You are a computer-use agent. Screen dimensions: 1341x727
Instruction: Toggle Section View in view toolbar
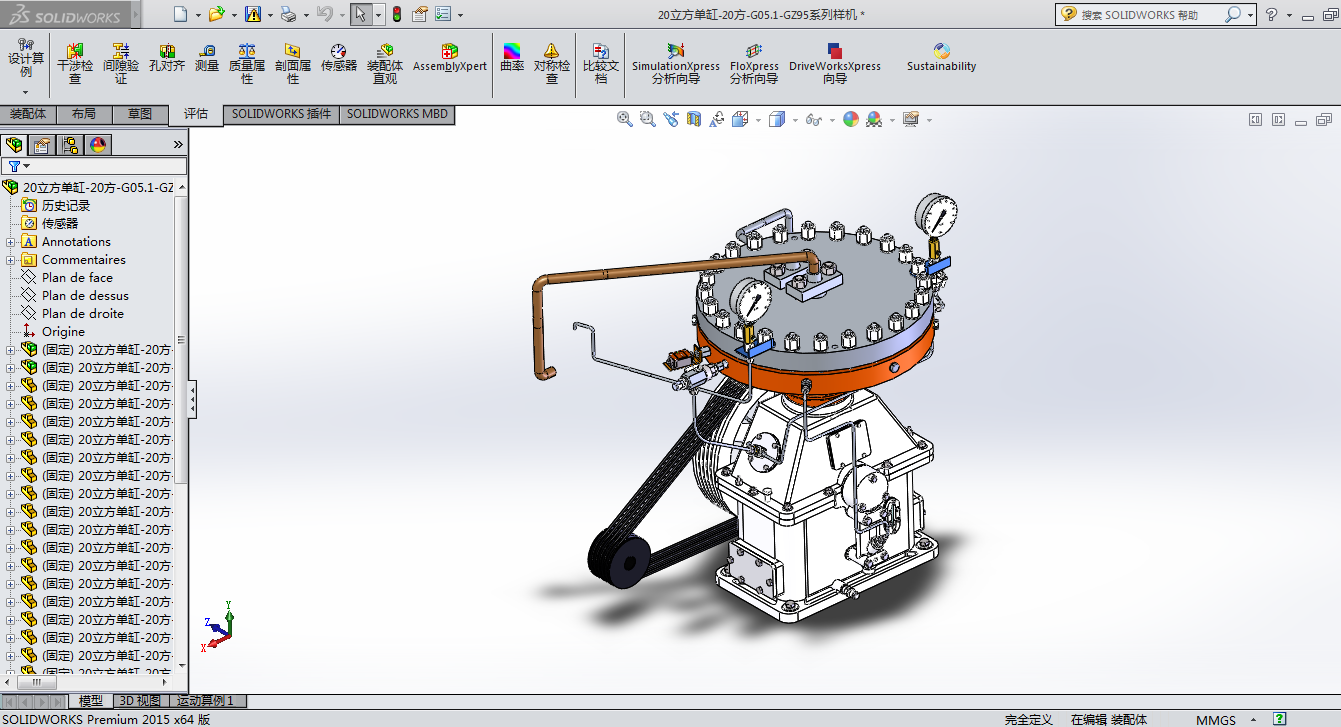(x=693, y=119)
